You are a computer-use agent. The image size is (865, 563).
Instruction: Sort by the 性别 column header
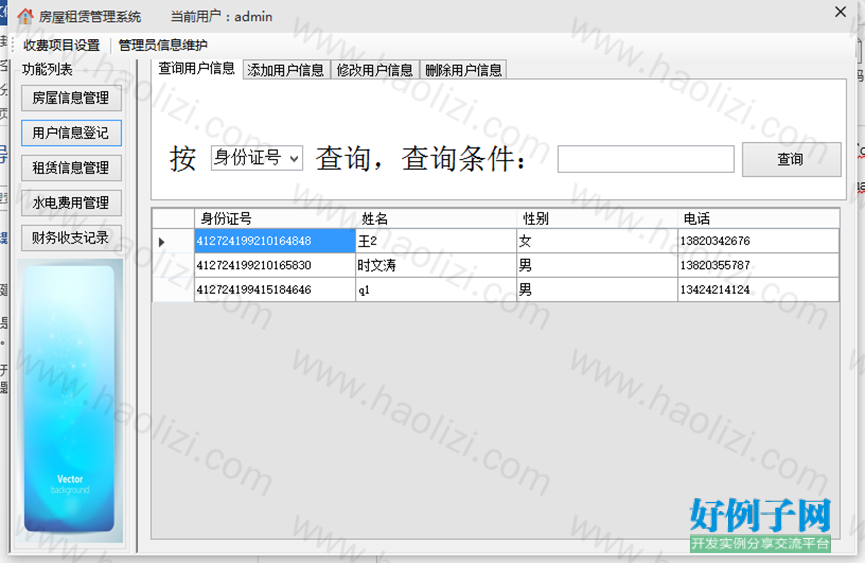(597, 219)
